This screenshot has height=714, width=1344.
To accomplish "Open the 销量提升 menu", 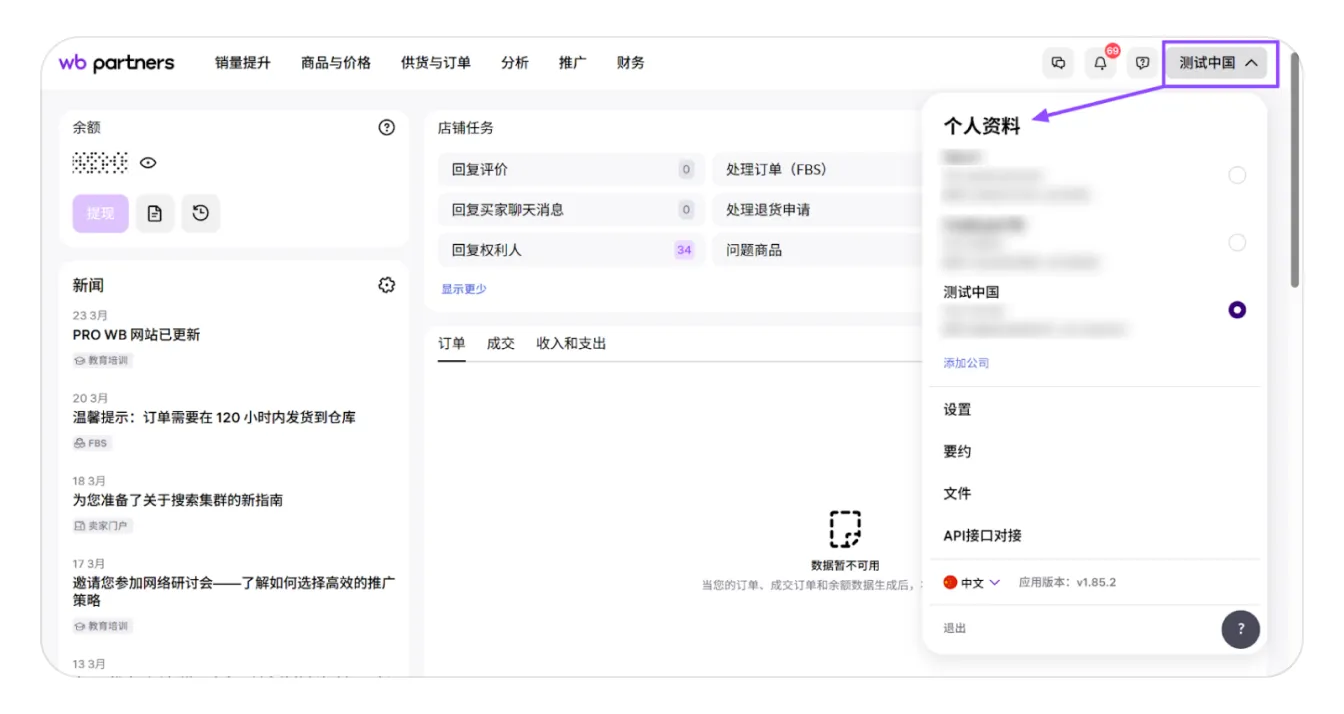I will [243, 63].
